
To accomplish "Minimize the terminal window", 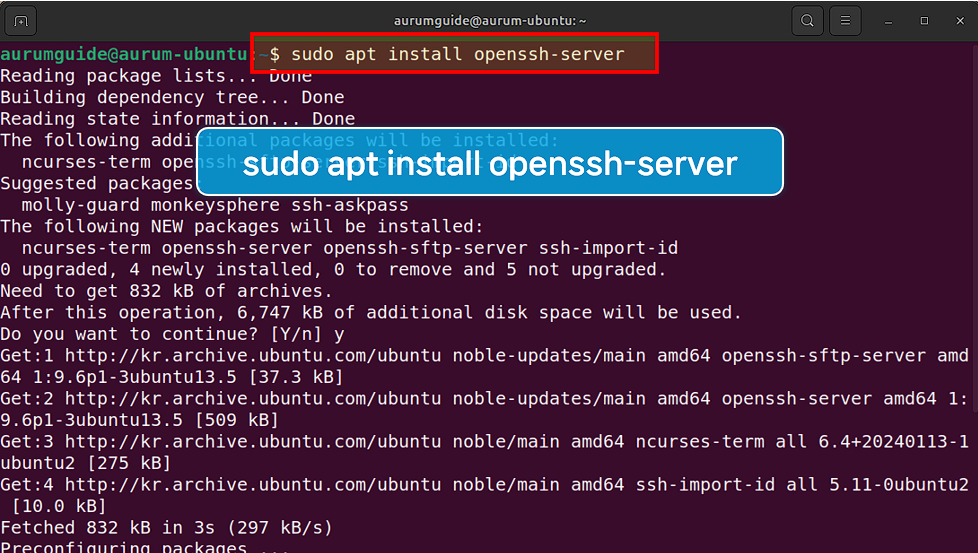I will tap(888, 21).
